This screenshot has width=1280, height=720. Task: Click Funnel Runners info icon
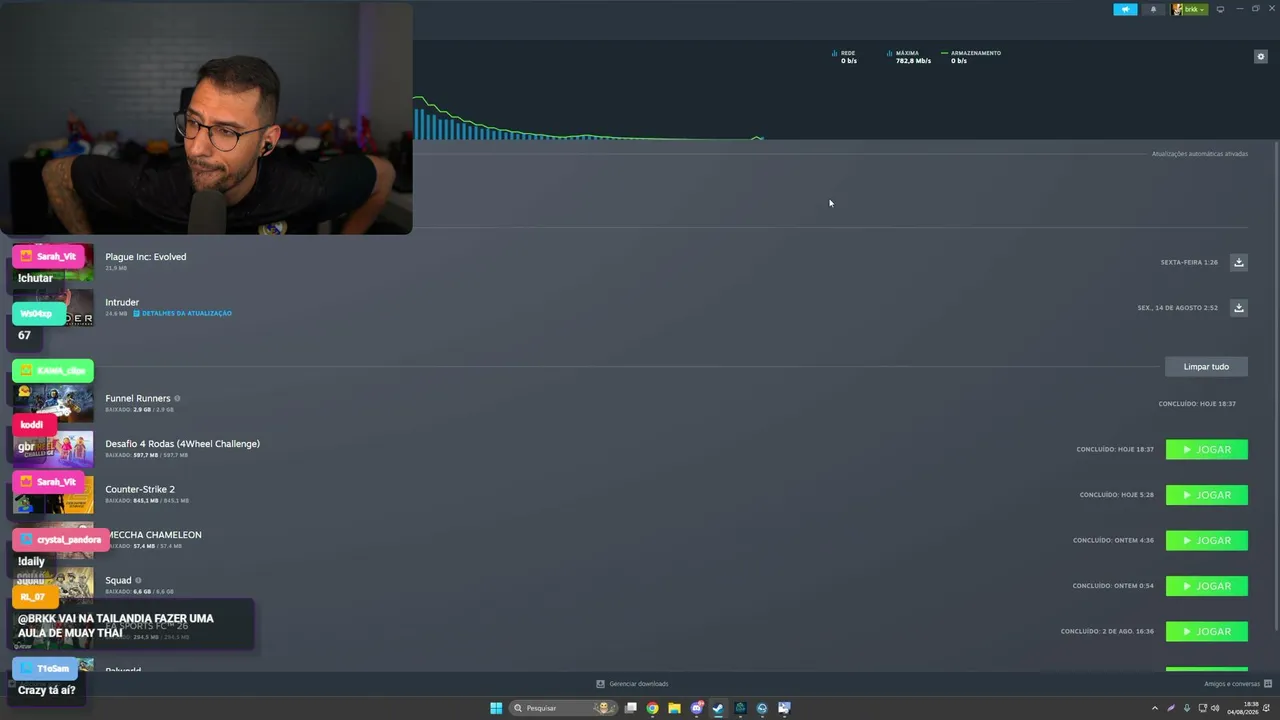click(x=177, y=399)
